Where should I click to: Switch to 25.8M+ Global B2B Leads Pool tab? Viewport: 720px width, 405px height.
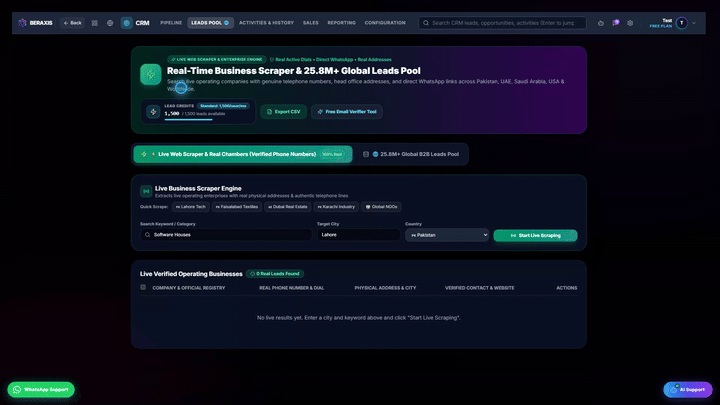pos(411,154)
